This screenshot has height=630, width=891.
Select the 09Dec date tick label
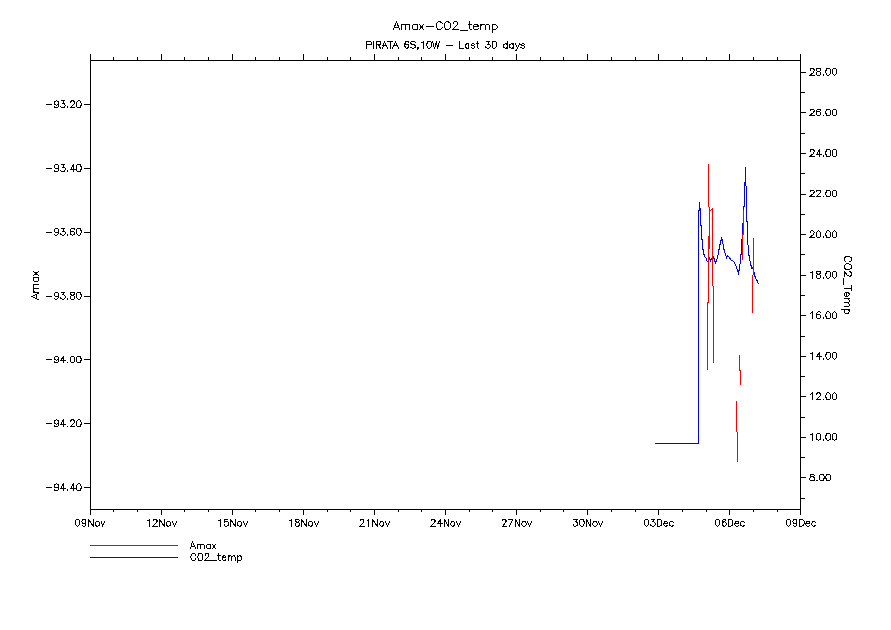coord(800,522)
